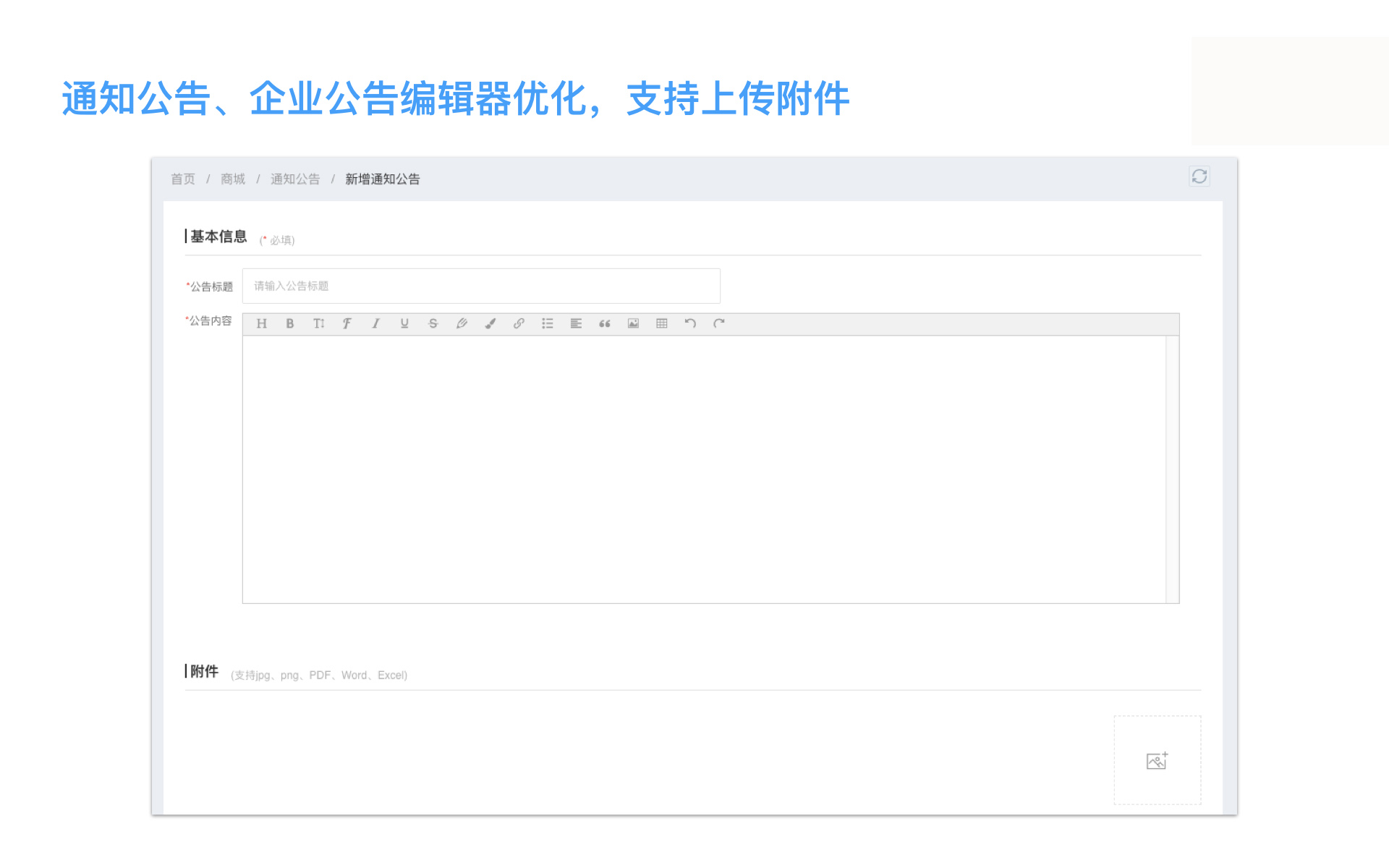Click the 公告标题 input field
This screenshot has height=868, width=1389.
coord(481,286)
